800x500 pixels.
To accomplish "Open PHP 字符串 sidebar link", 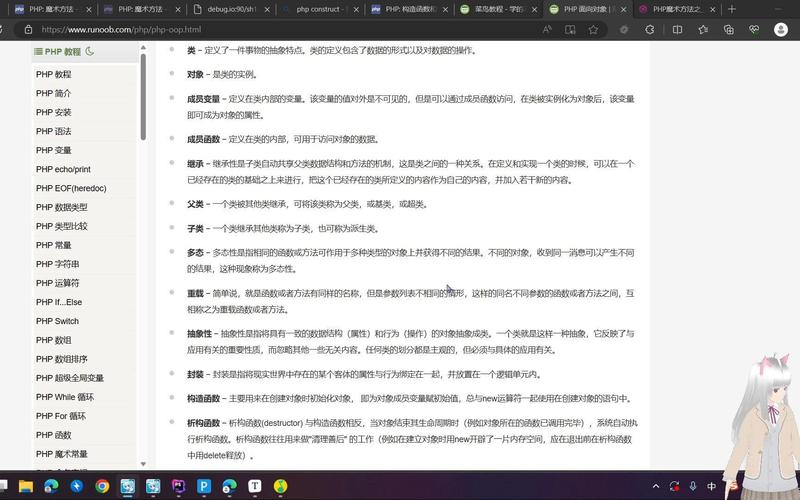I will [x=58, y=264].
